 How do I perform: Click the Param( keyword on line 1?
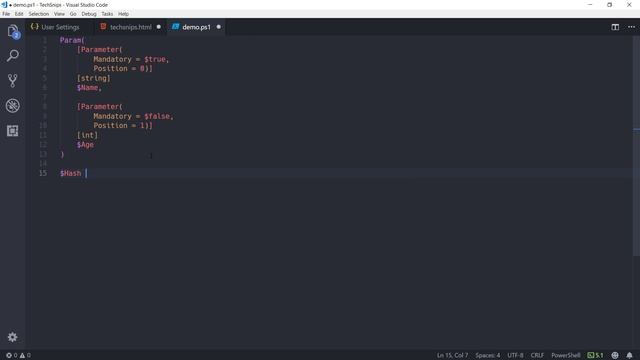[72, 40]
